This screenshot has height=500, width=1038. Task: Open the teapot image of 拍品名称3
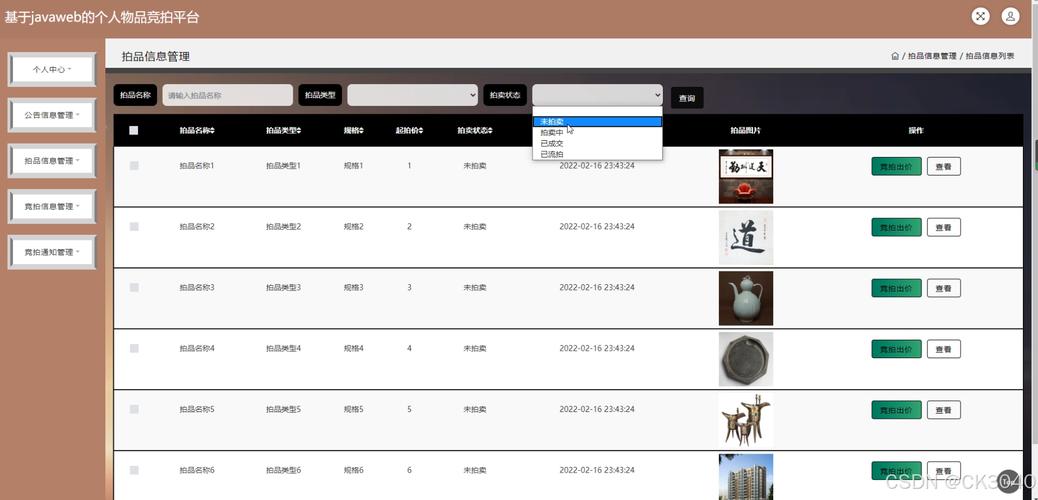(745, 298)
